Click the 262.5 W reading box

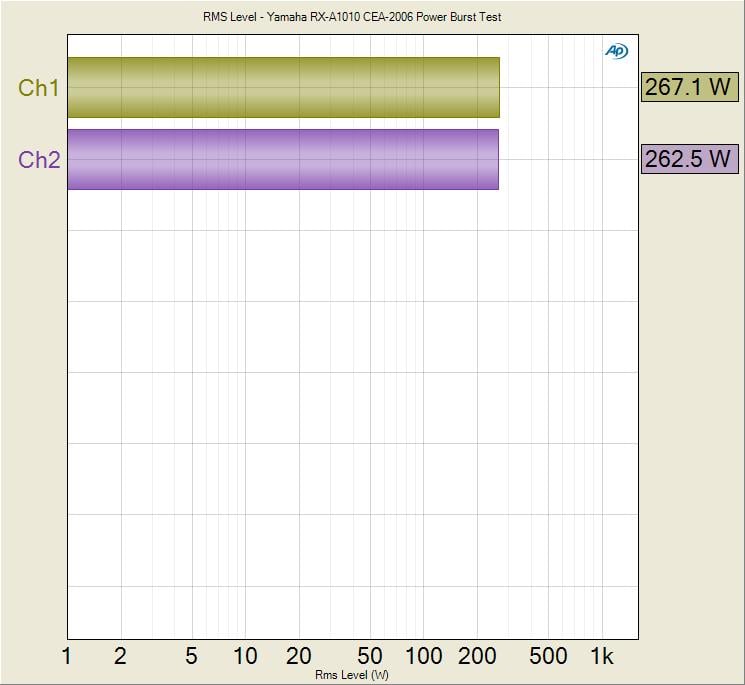click(x=688, y=159)
